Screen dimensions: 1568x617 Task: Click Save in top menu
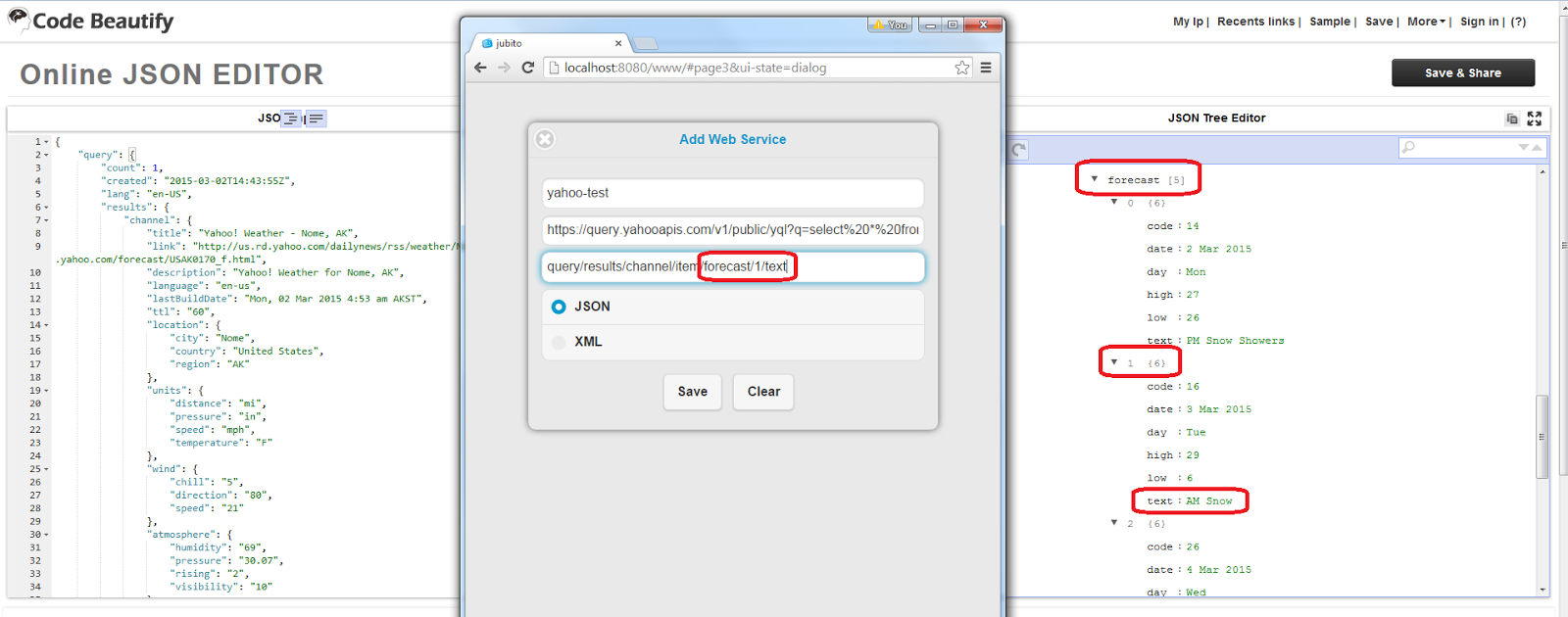(x=1379, y=22)
